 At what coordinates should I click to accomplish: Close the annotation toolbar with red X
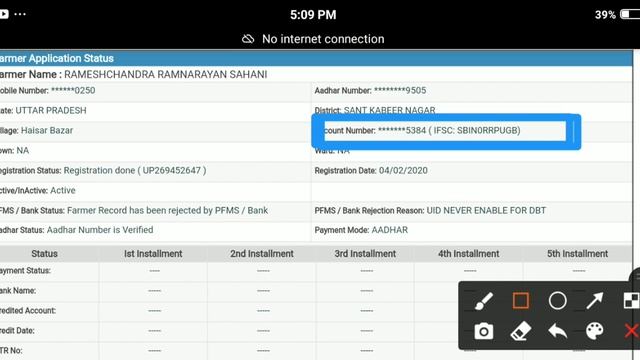(x=632, y=331)
